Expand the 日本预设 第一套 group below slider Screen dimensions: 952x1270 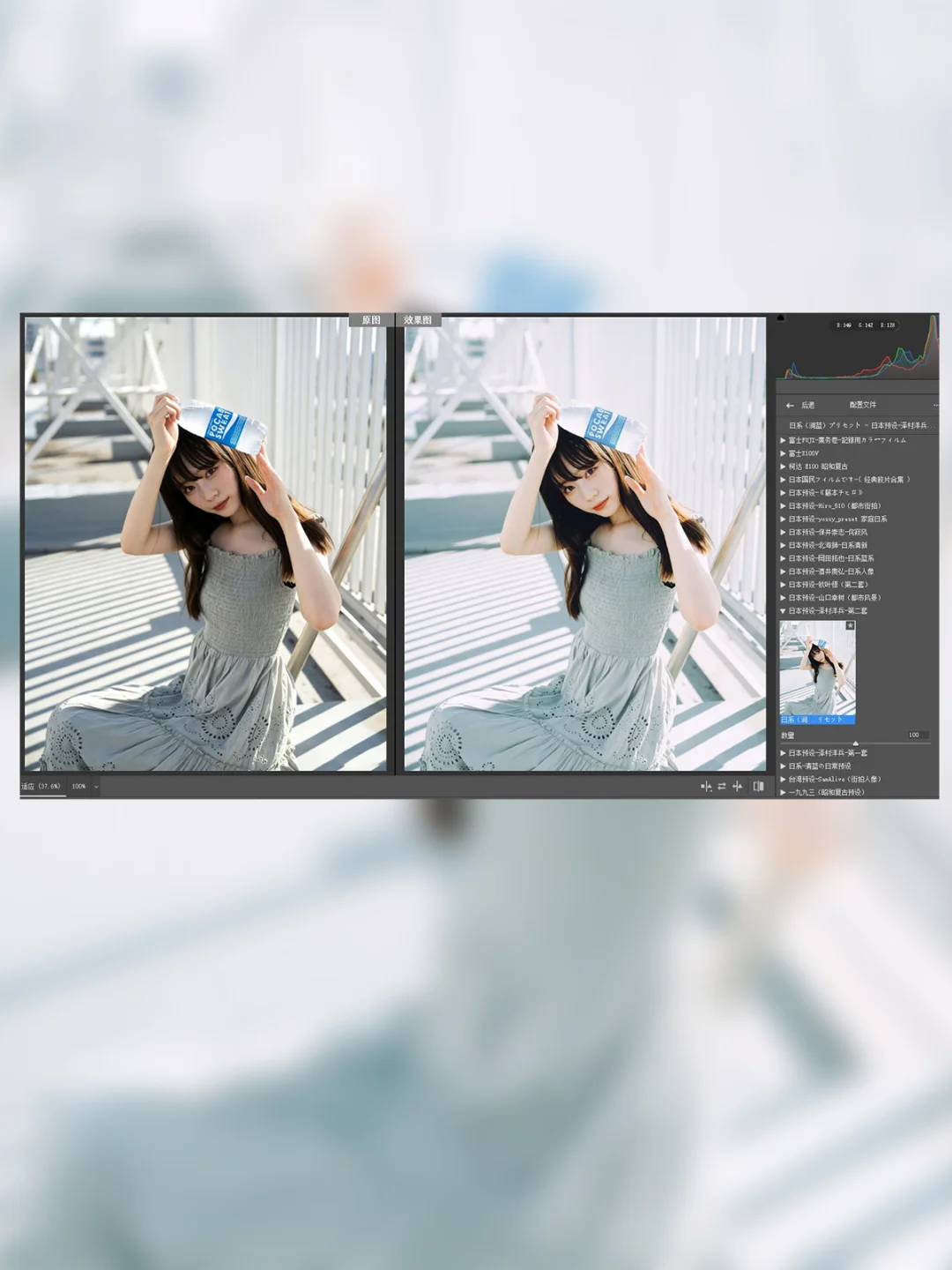pyautogui.click(x=783, y=753)
